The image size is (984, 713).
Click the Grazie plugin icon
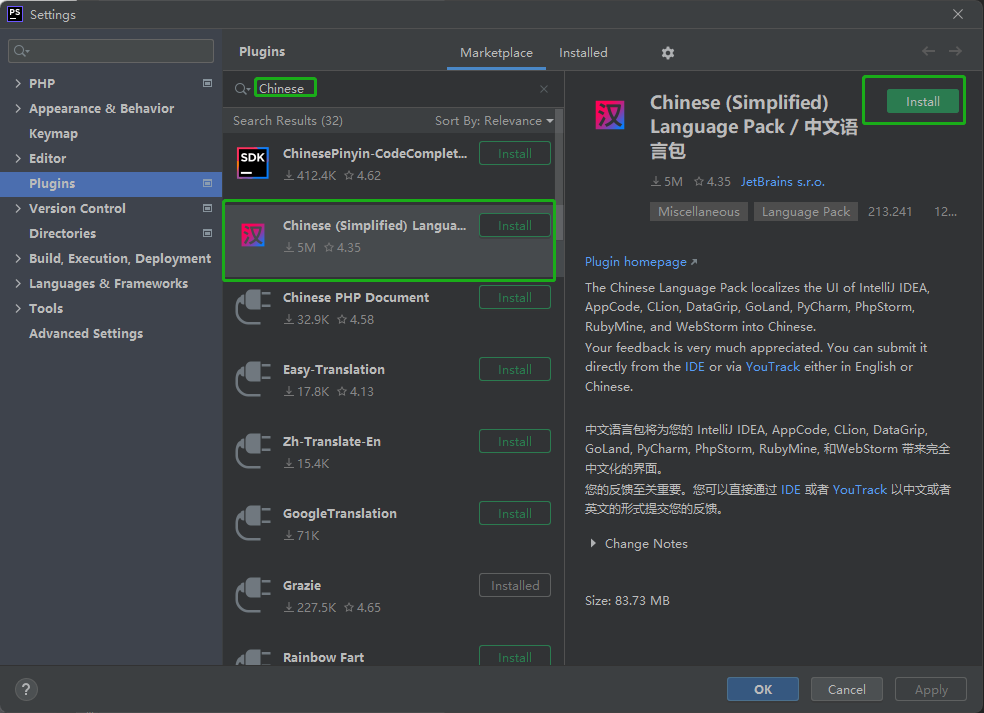(253, 595)
